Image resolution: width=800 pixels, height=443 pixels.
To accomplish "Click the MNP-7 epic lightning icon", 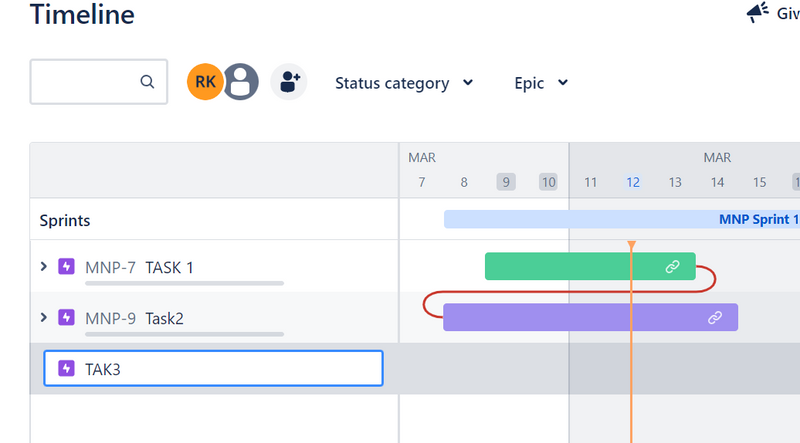I will tap(67, 267).
